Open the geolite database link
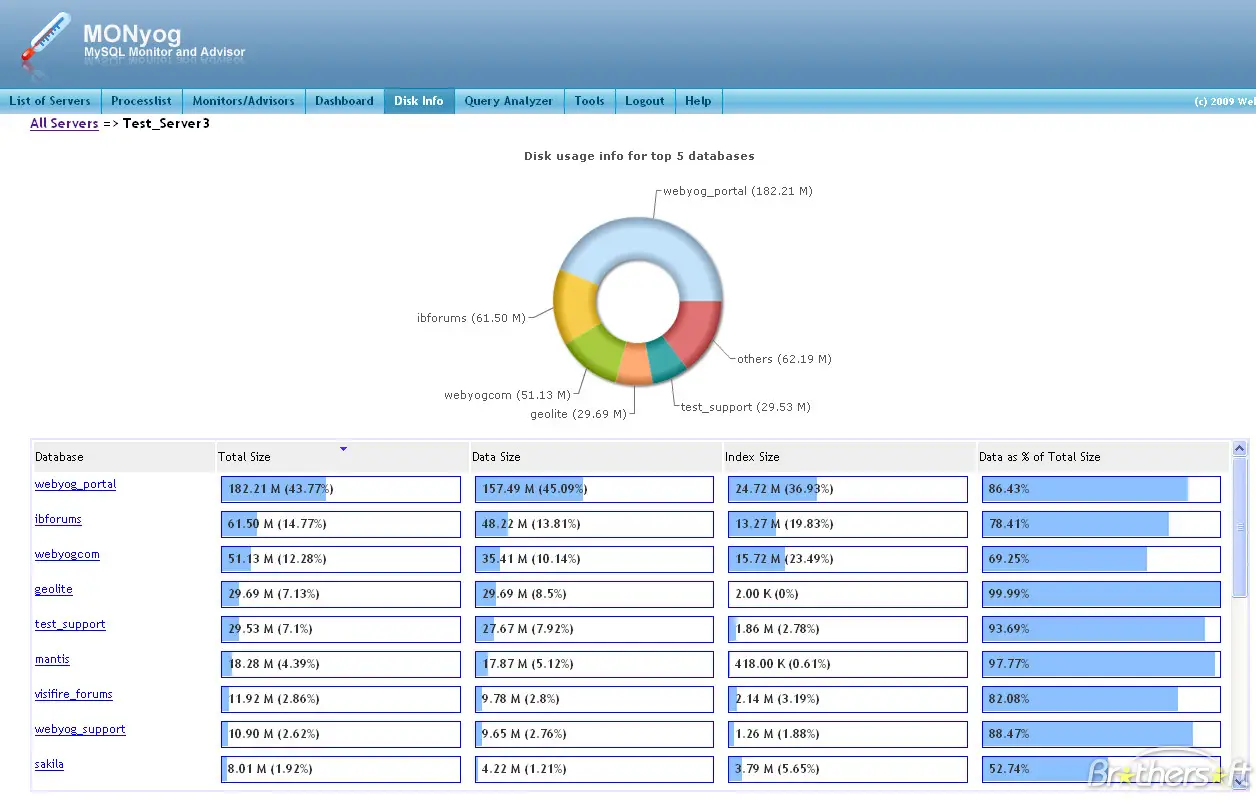This screenshot has width=1256, height=805. [54, 589]
